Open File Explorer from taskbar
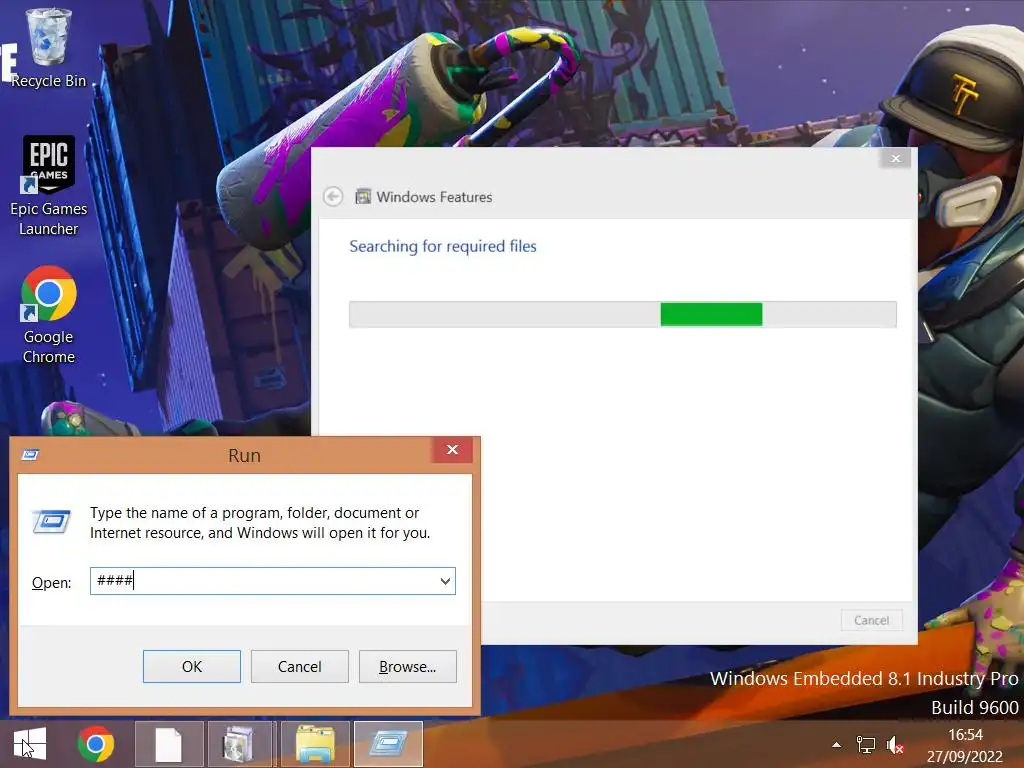The image size is (1024, 768). tap(315, 744)
